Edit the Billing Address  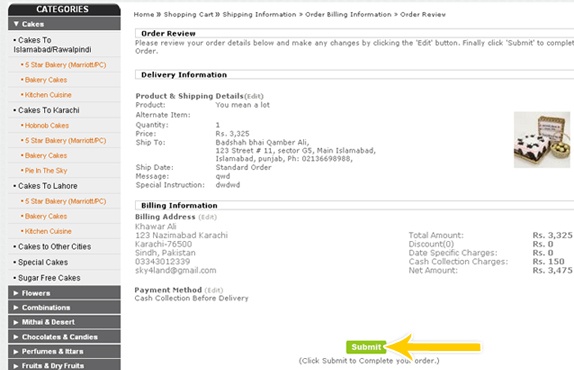[x=208, y=217]
